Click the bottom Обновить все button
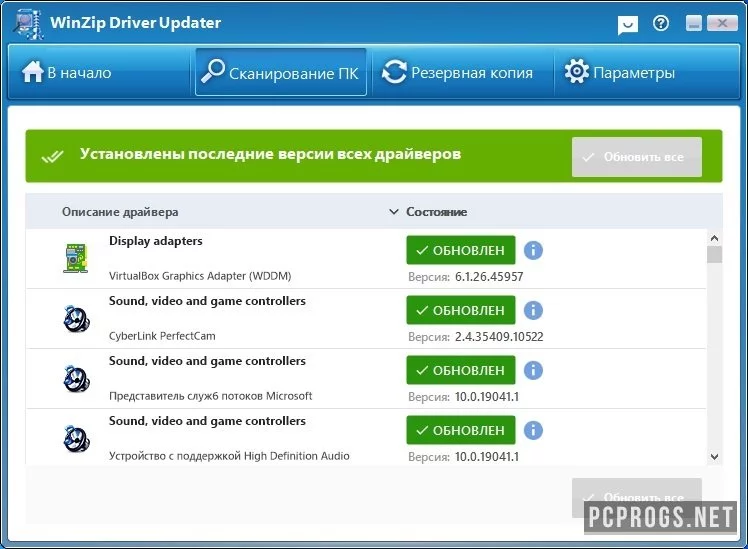The width and height of the screenshot is (748, 549). (x=637, y=497)
